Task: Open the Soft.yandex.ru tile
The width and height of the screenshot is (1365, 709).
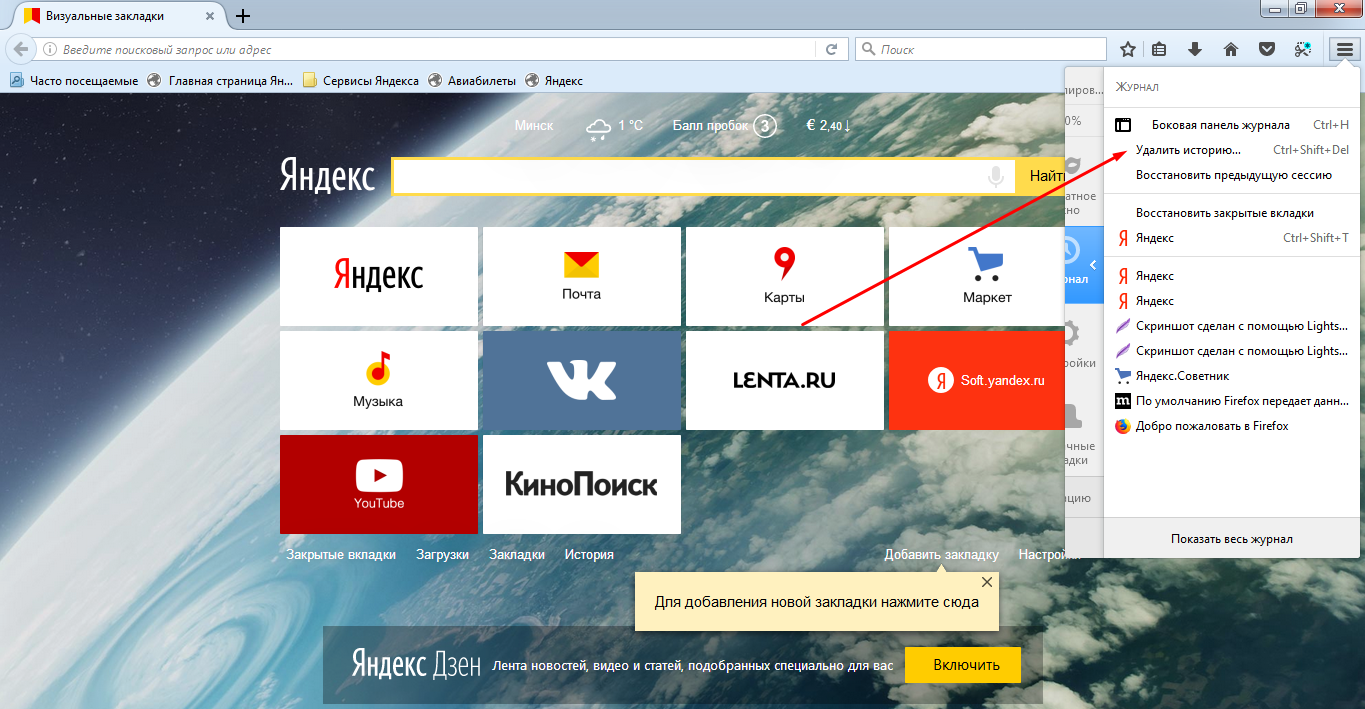Action: pyautogui.click(x=977, y=380)
